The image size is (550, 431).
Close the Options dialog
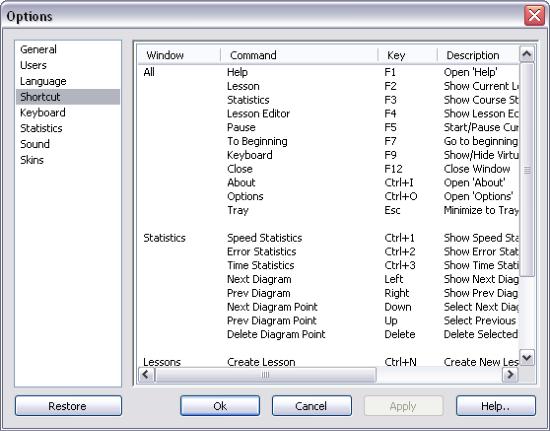534,15
